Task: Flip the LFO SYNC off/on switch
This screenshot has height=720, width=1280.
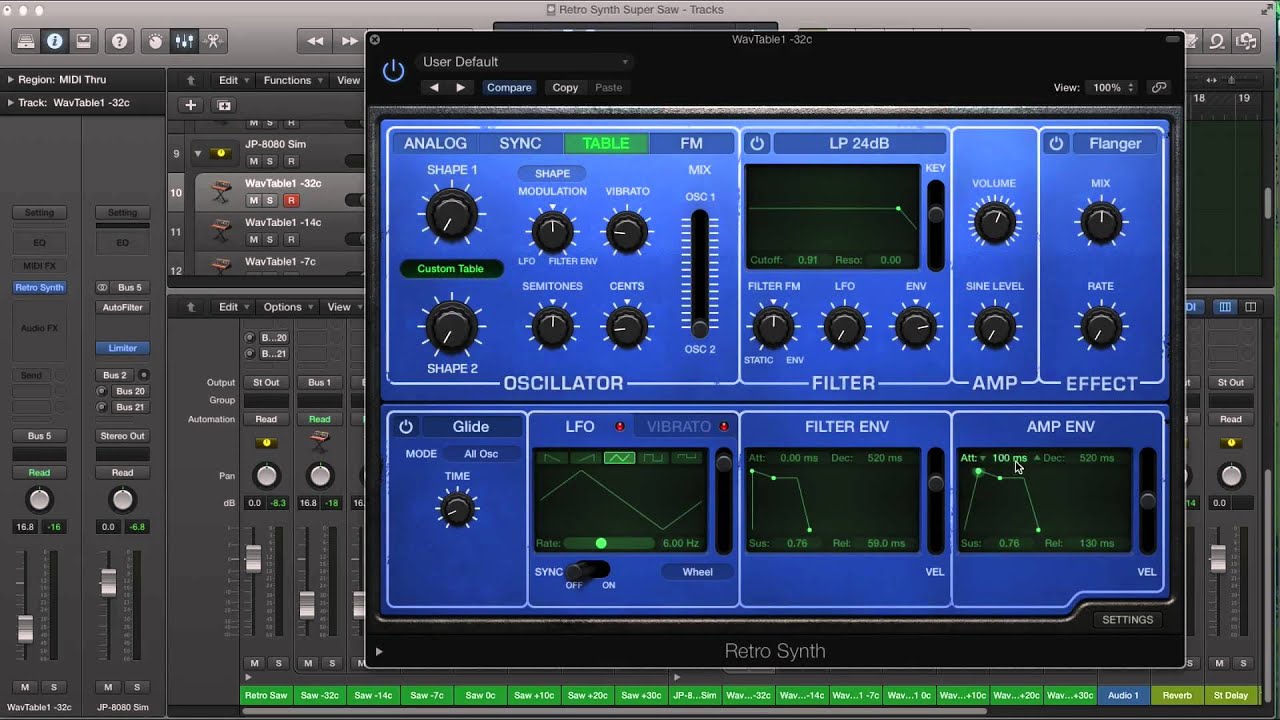Action: [x=587, y=571]
